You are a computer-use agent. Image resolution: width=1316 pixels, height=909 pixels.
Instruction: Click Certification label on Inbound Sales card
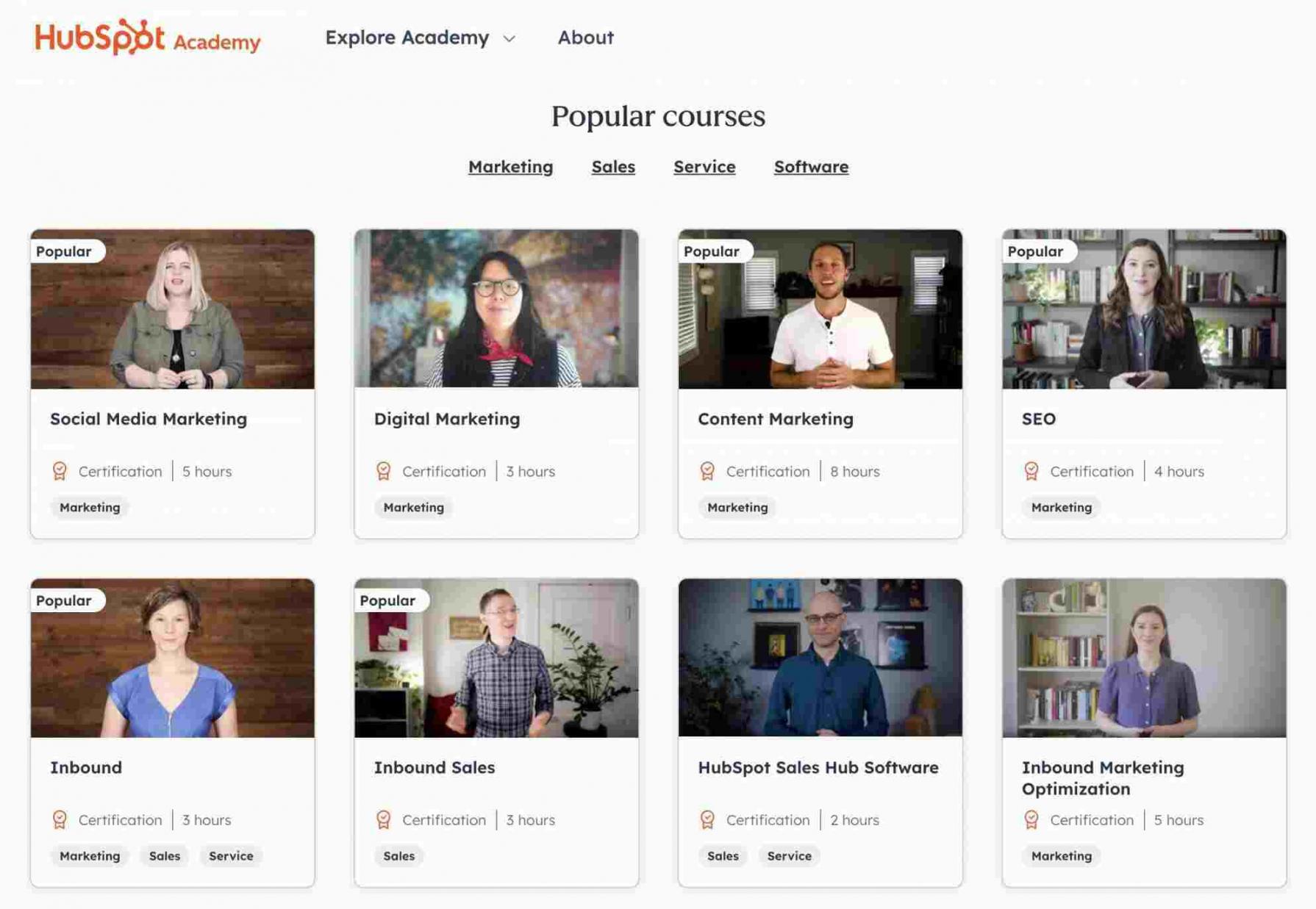(444, 819)
